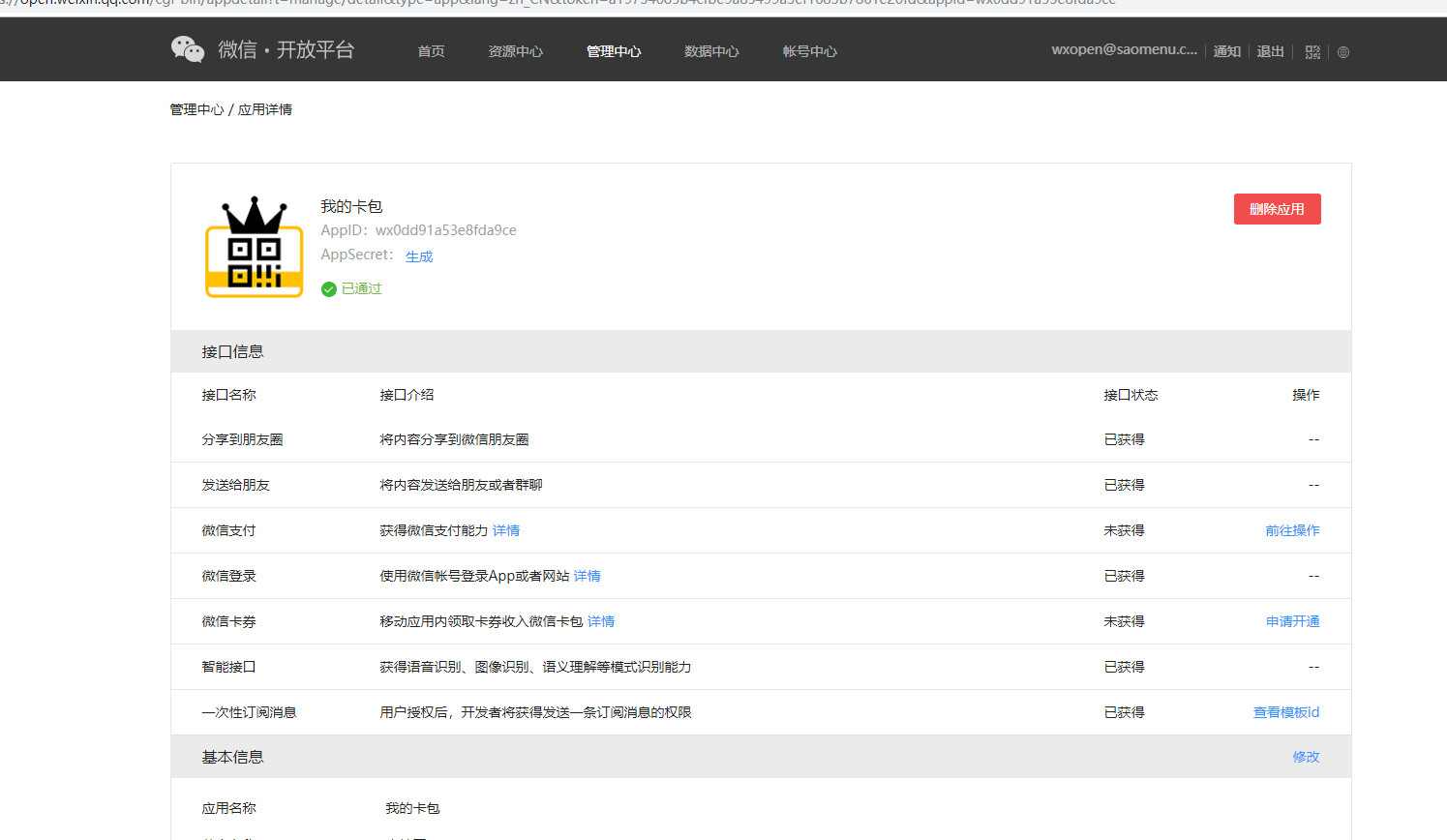Click the globe language icon in header
This screenshot has height=840, width=1447.
pyautogui.click(x=1343, y=52)
